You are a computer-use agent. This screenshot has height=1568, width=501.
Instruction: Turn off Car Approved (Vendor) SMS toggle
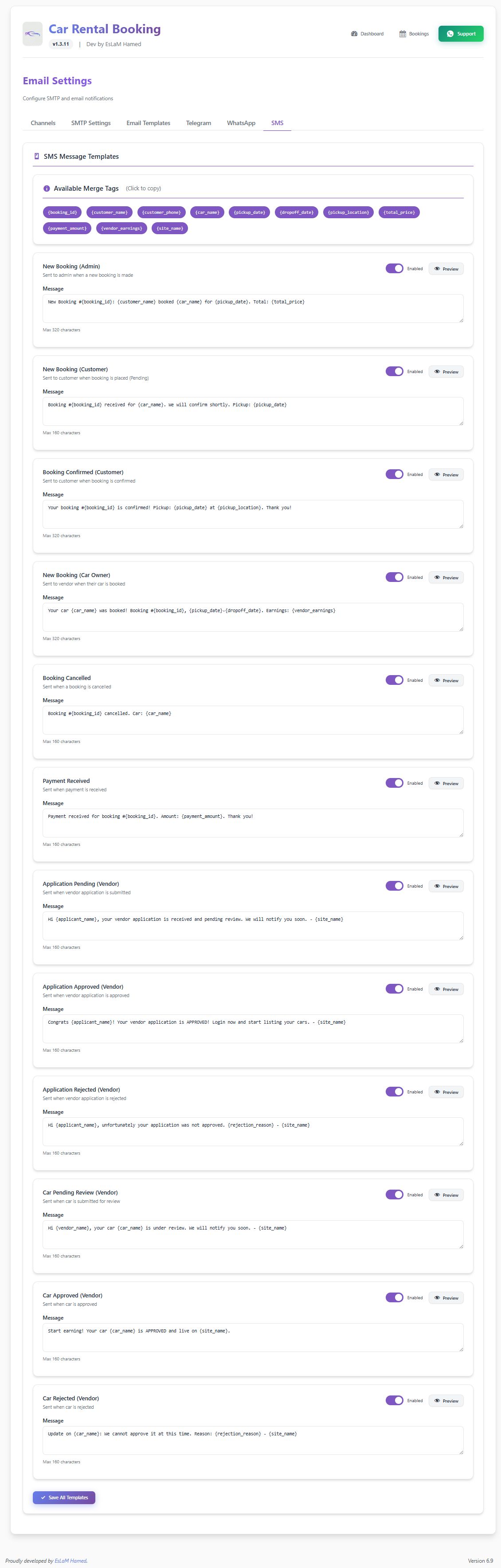[x=395, y=1297]
